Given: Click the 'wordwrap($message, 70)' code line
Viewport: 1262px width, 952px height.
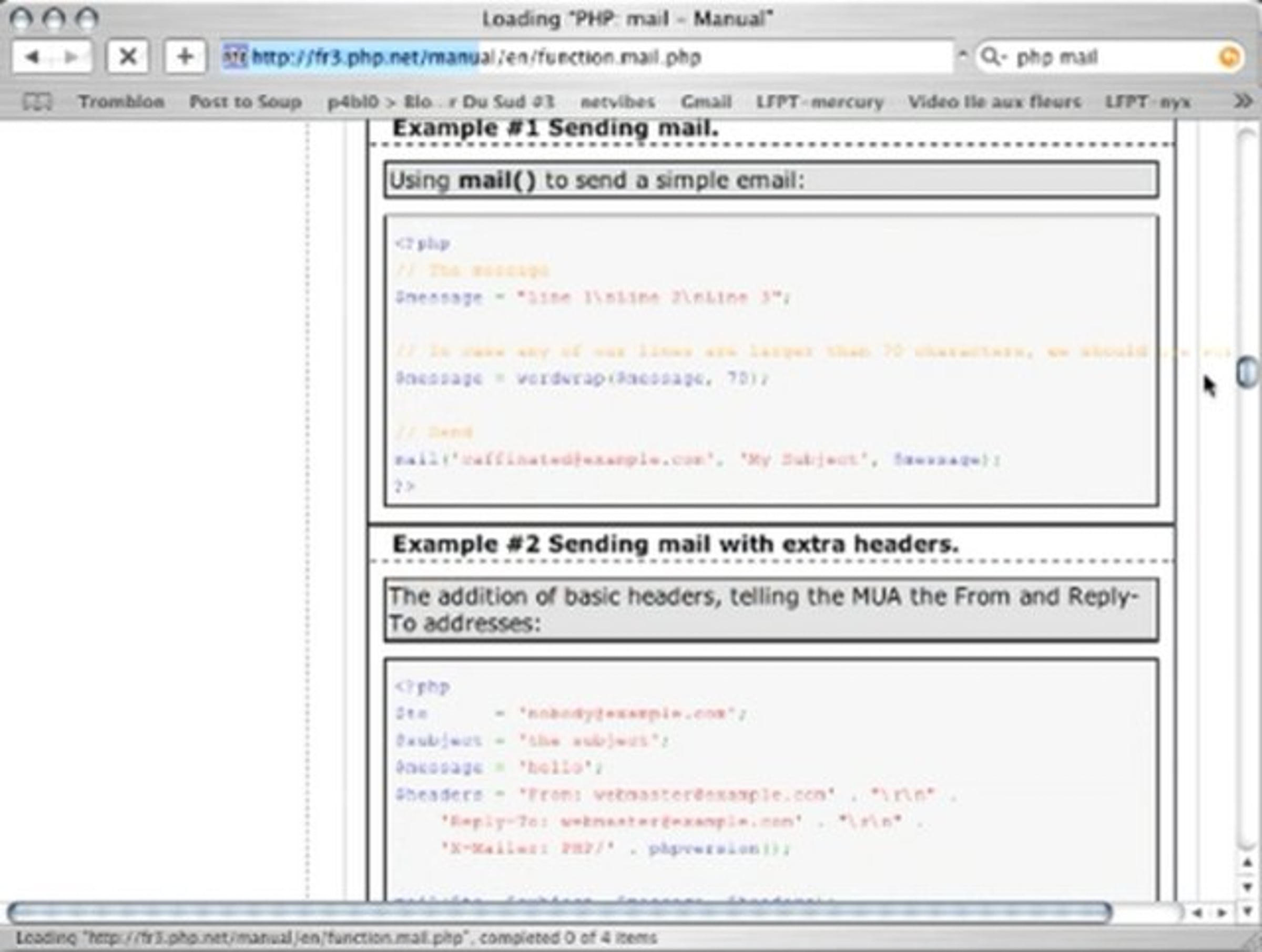Looking at the screenshot, I should (582, 378).
